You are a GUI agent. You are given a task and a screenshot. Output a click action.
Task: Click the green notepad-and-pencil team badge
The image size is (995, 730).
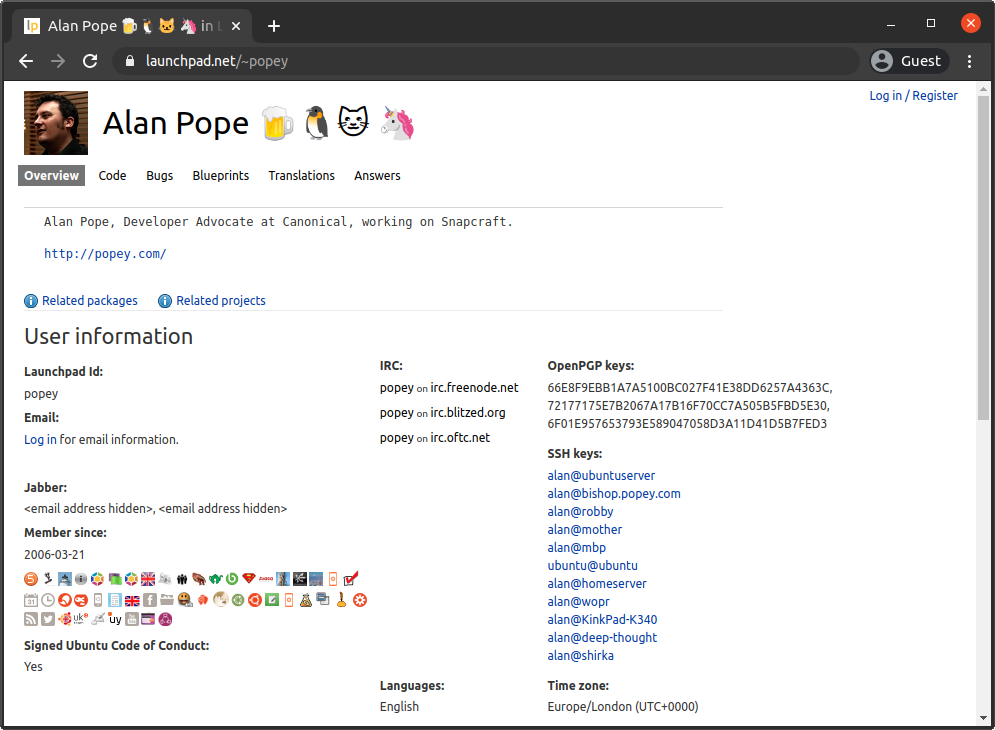click(272, 600)
